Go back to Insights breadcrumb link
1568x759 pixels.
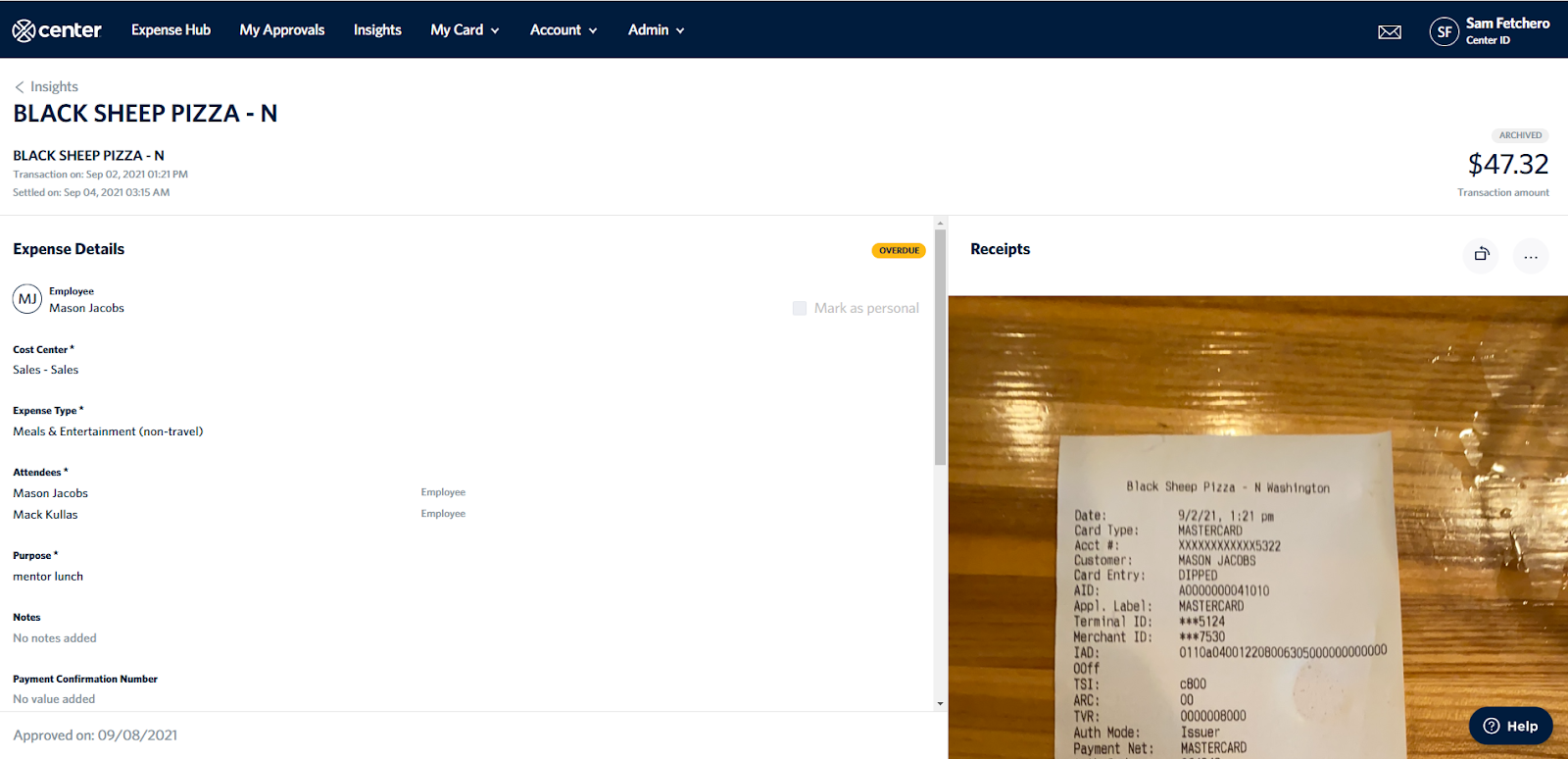point(54,87)
